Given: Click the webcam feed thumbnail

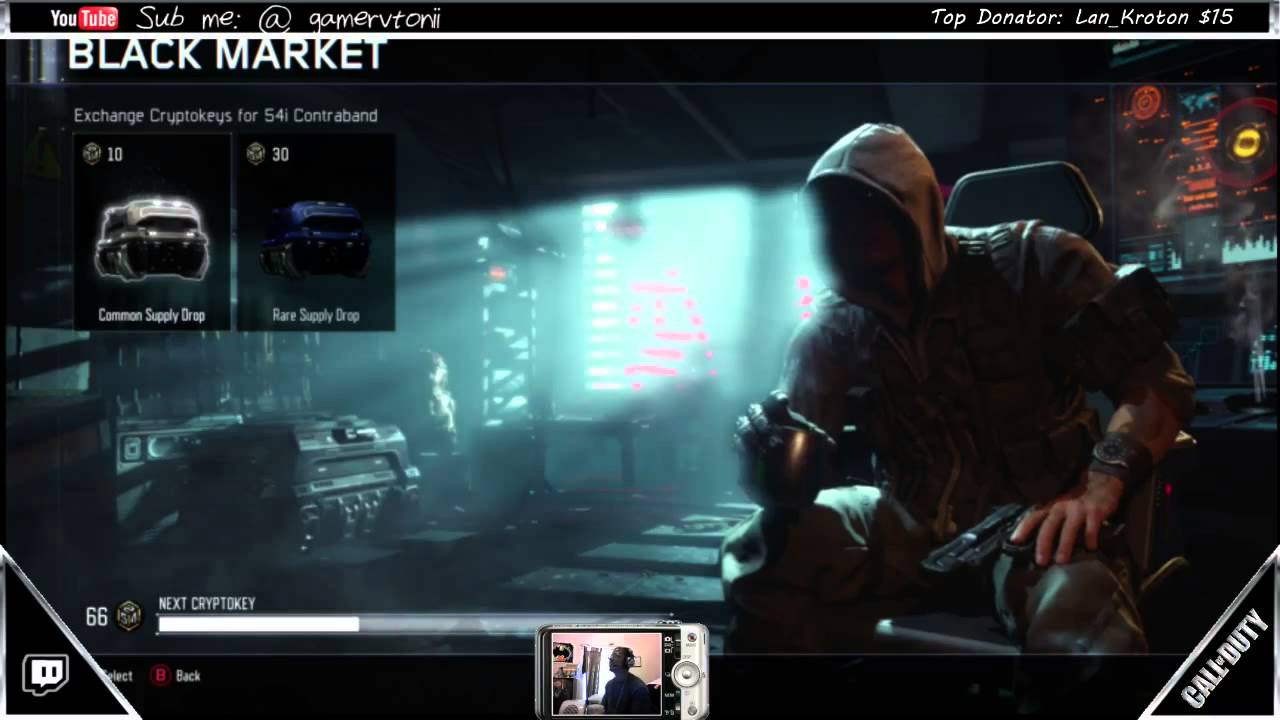Looking at the screenshot, I should 607,673.
